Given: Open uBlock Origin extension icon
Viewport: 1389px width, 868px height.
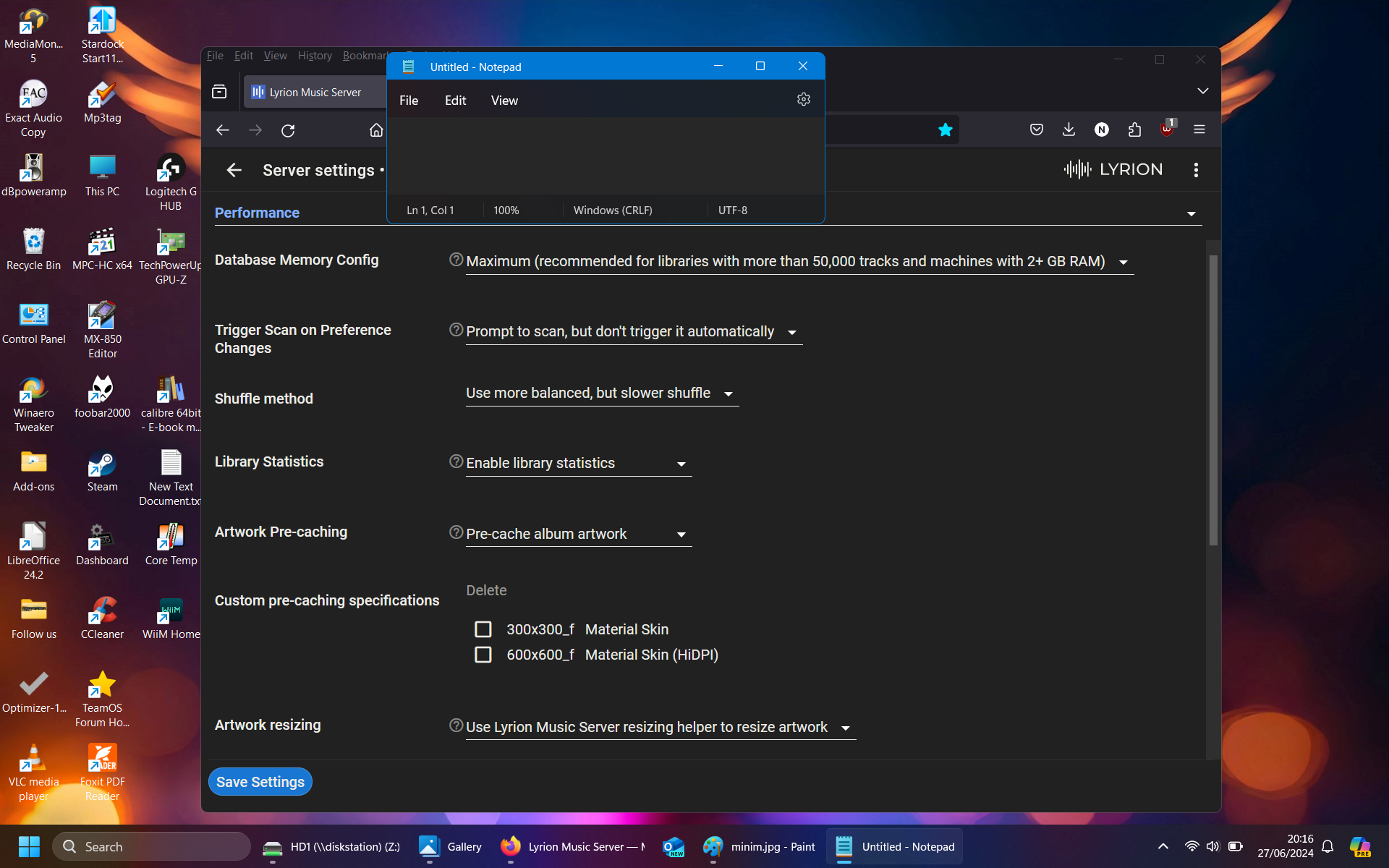Looking at the screenshot, I should (1167, 129).
